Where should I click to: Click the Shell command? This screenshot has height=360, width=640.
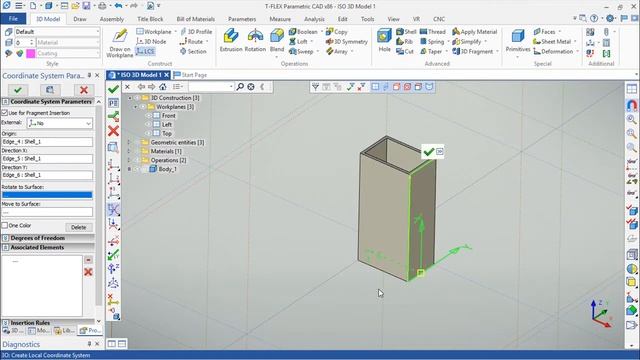[x=407, y=31]
